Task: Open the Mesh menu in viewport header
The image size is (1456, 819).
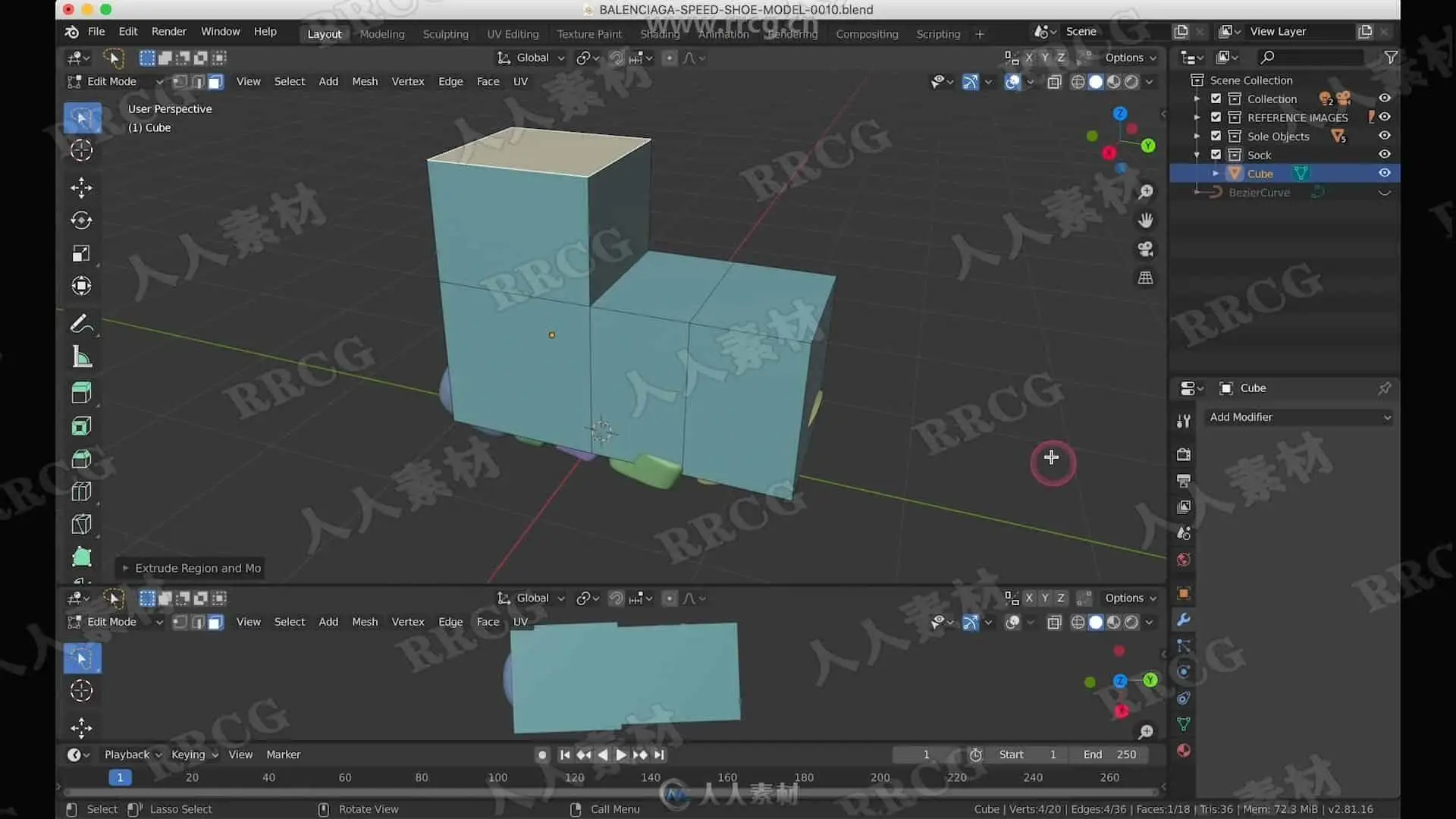Action: (364, 81)
